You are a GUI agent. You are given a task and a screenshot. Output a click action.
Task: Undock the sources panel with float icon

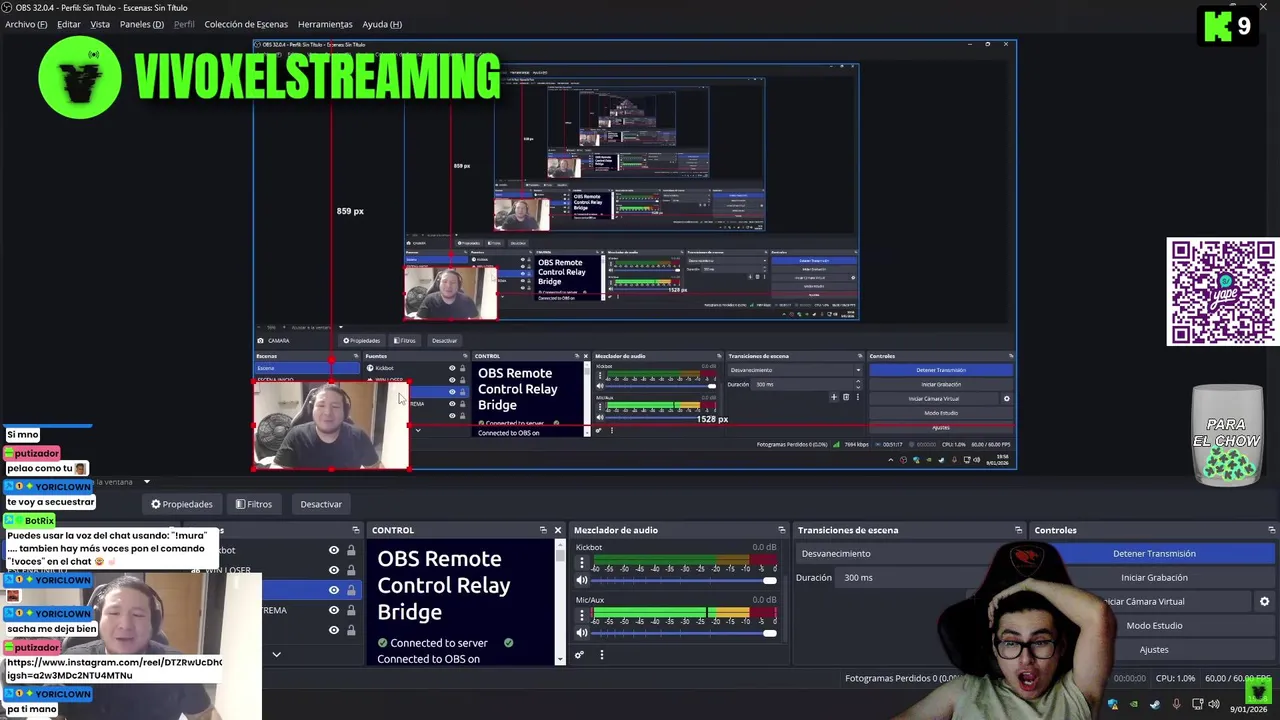coord(355,530)
